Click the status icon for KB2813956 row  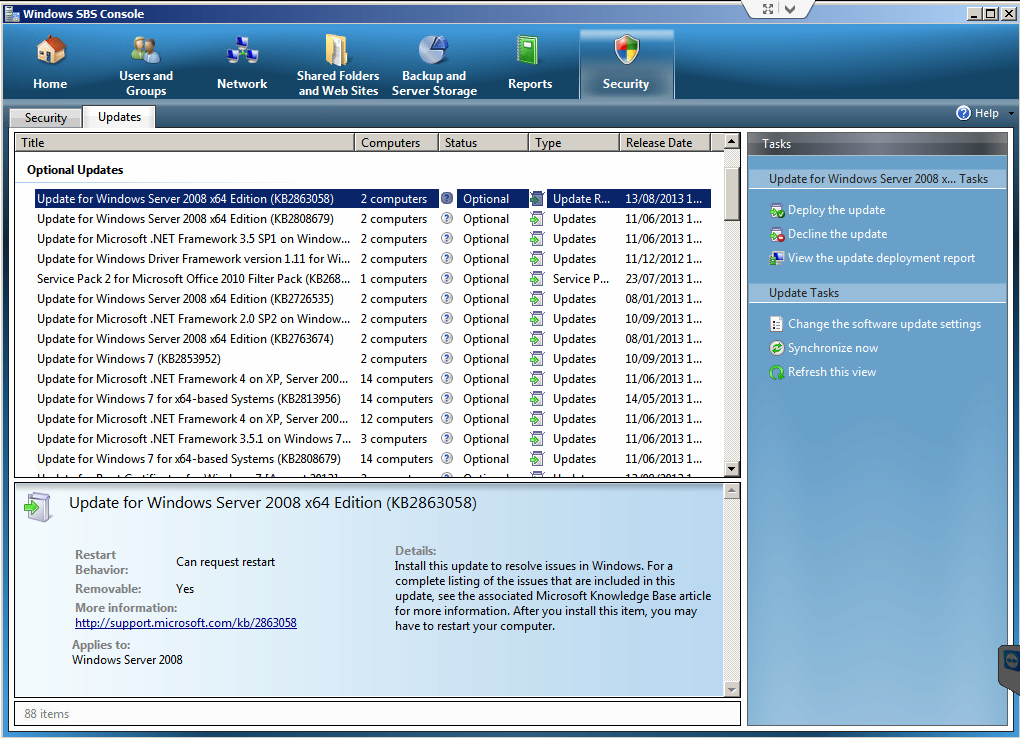447,398
